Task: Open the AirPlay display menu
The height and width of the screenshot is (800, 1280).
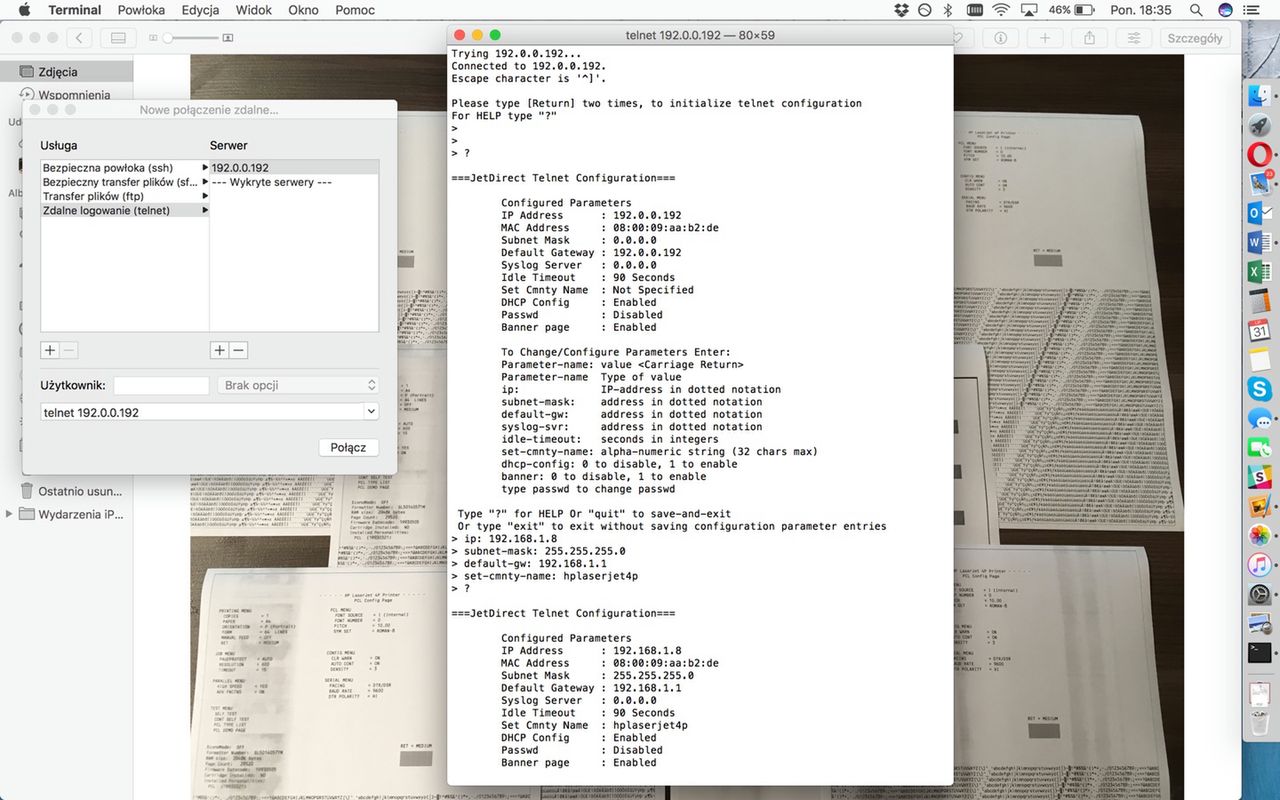Action: pos(1029,10)
